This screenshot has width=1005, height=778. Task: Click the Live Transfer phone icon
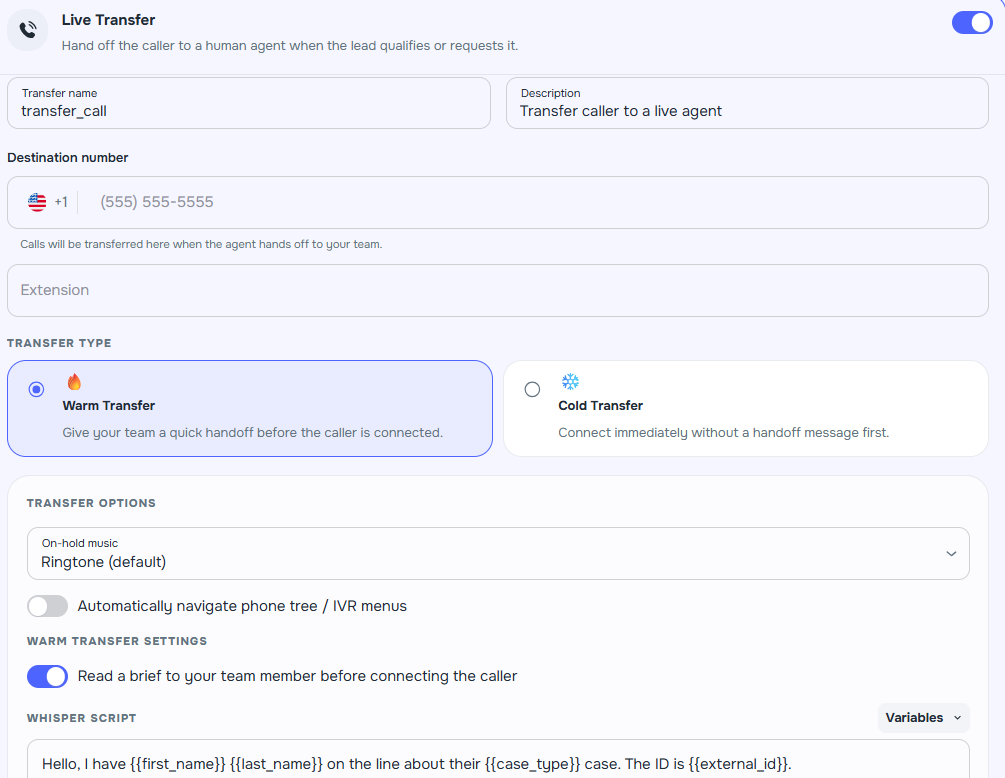[28, 30]
